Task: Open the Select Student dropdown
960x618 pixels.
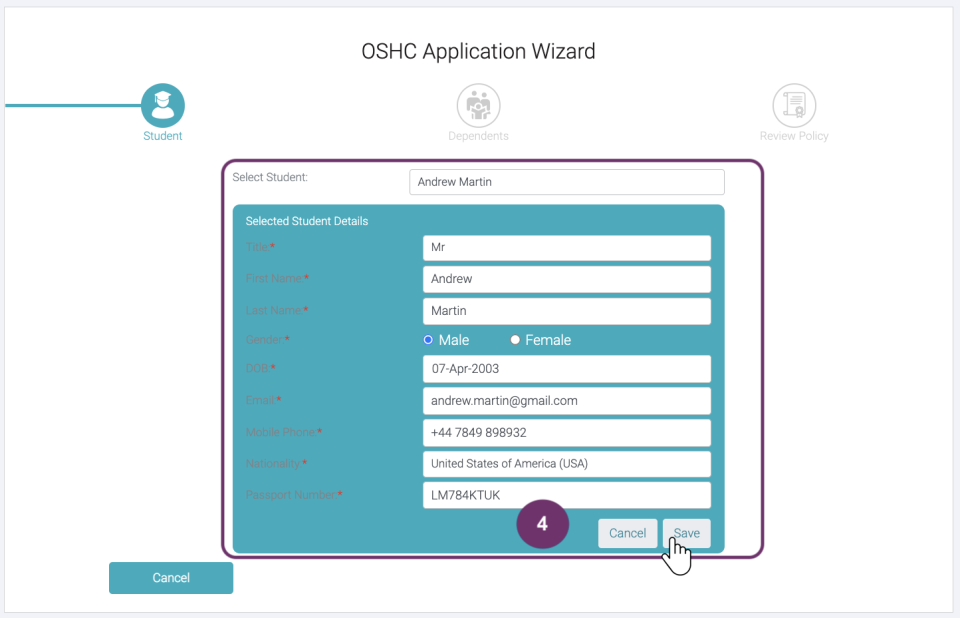Action: [566, 182]
